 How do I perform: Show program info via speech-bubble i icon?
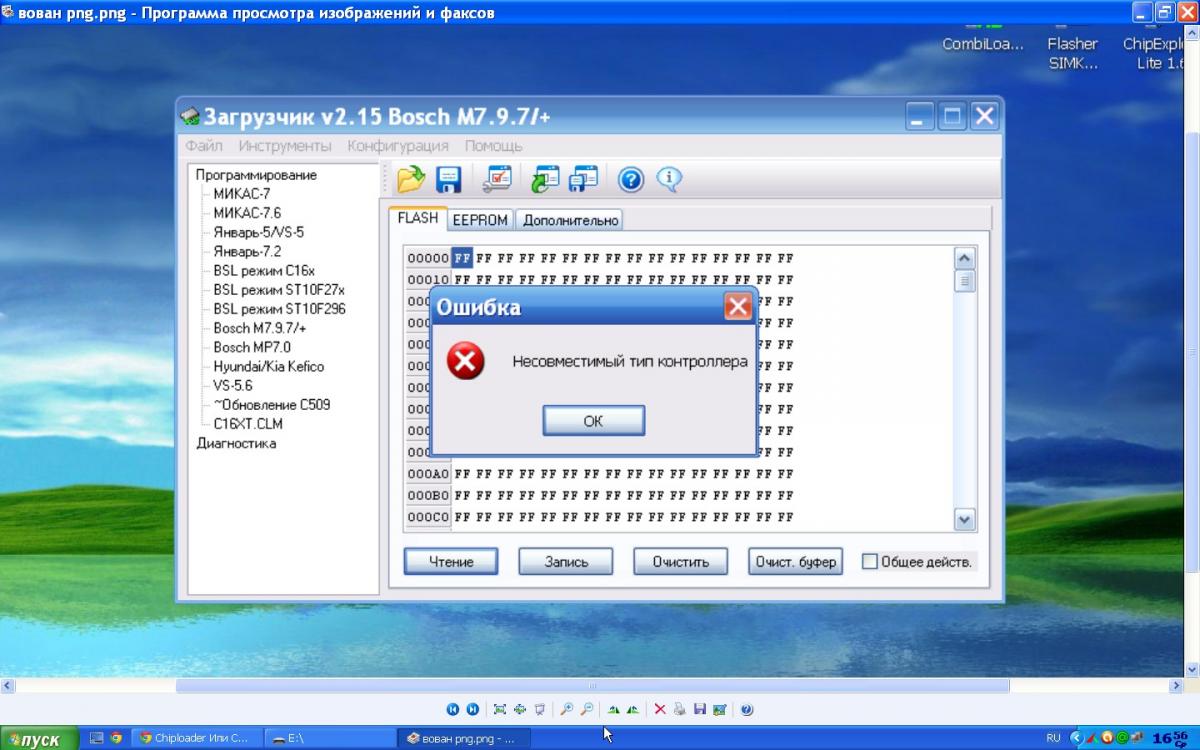pos(669,179)
